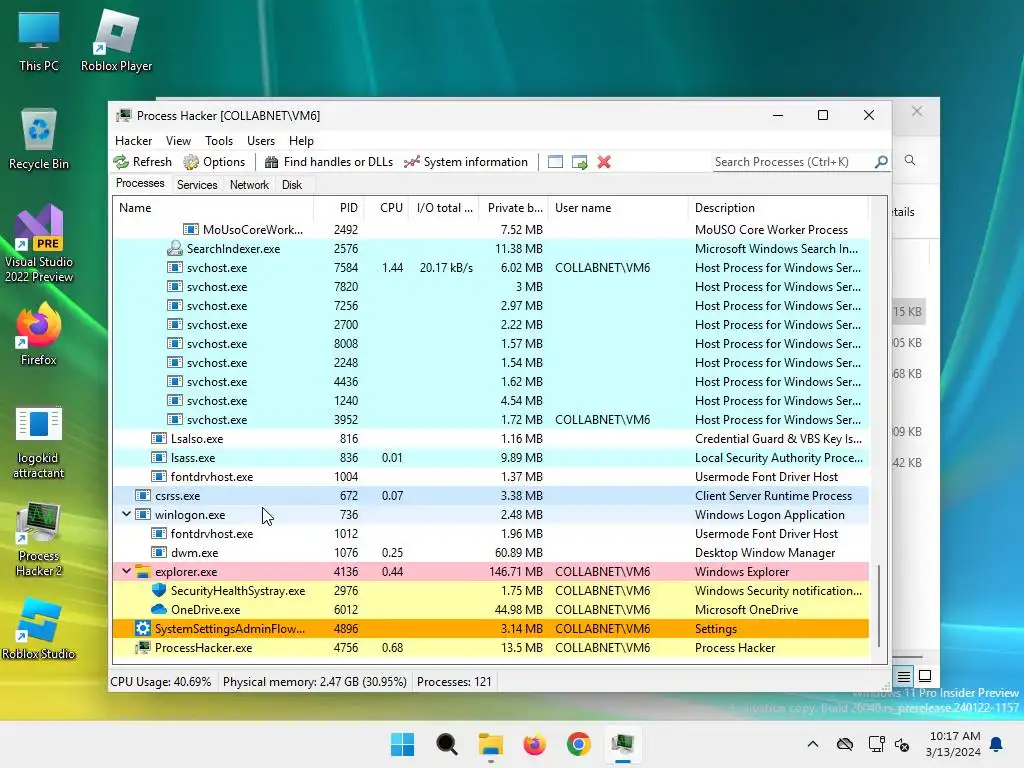Select the dwm.exe process row
The image size is (1024, 768).
pyautogui.click(x=491, y=552)
